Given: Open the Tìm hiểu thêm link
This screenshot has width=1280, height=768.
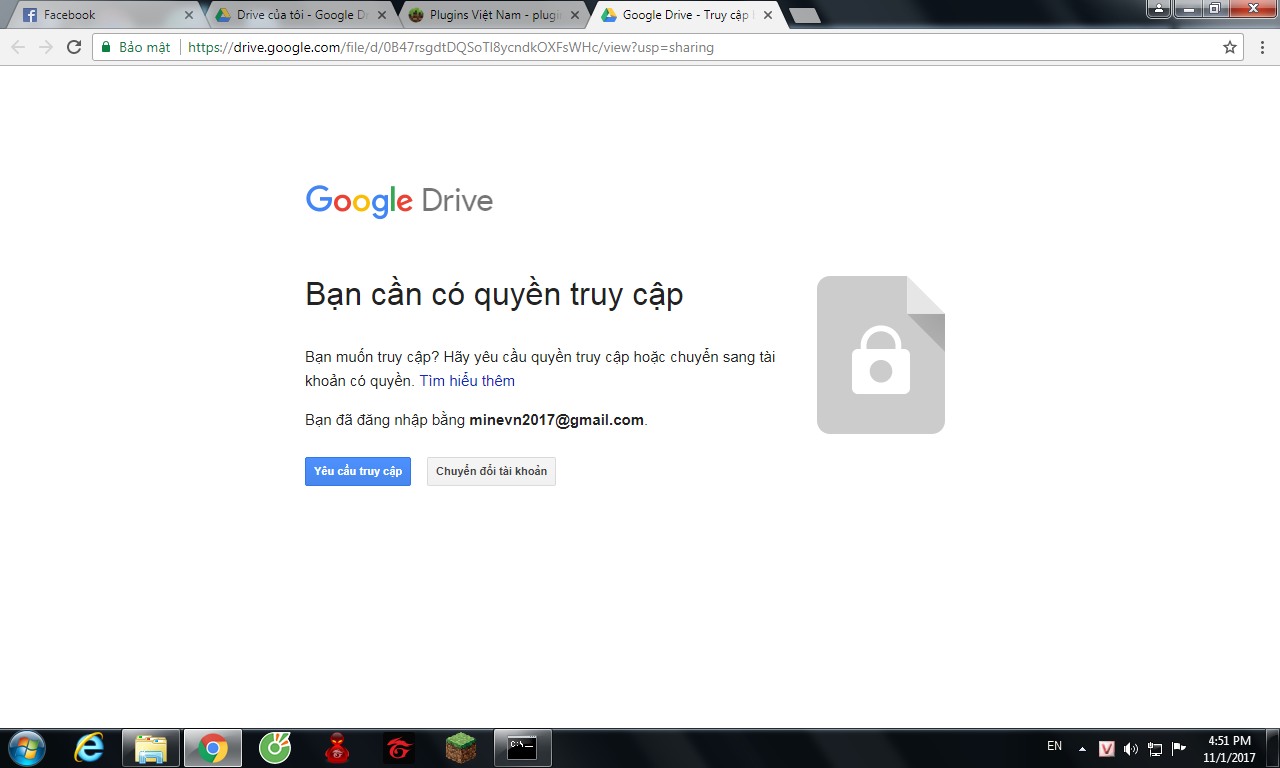Looking at the screenshot, I should click(x=467, y=381).
